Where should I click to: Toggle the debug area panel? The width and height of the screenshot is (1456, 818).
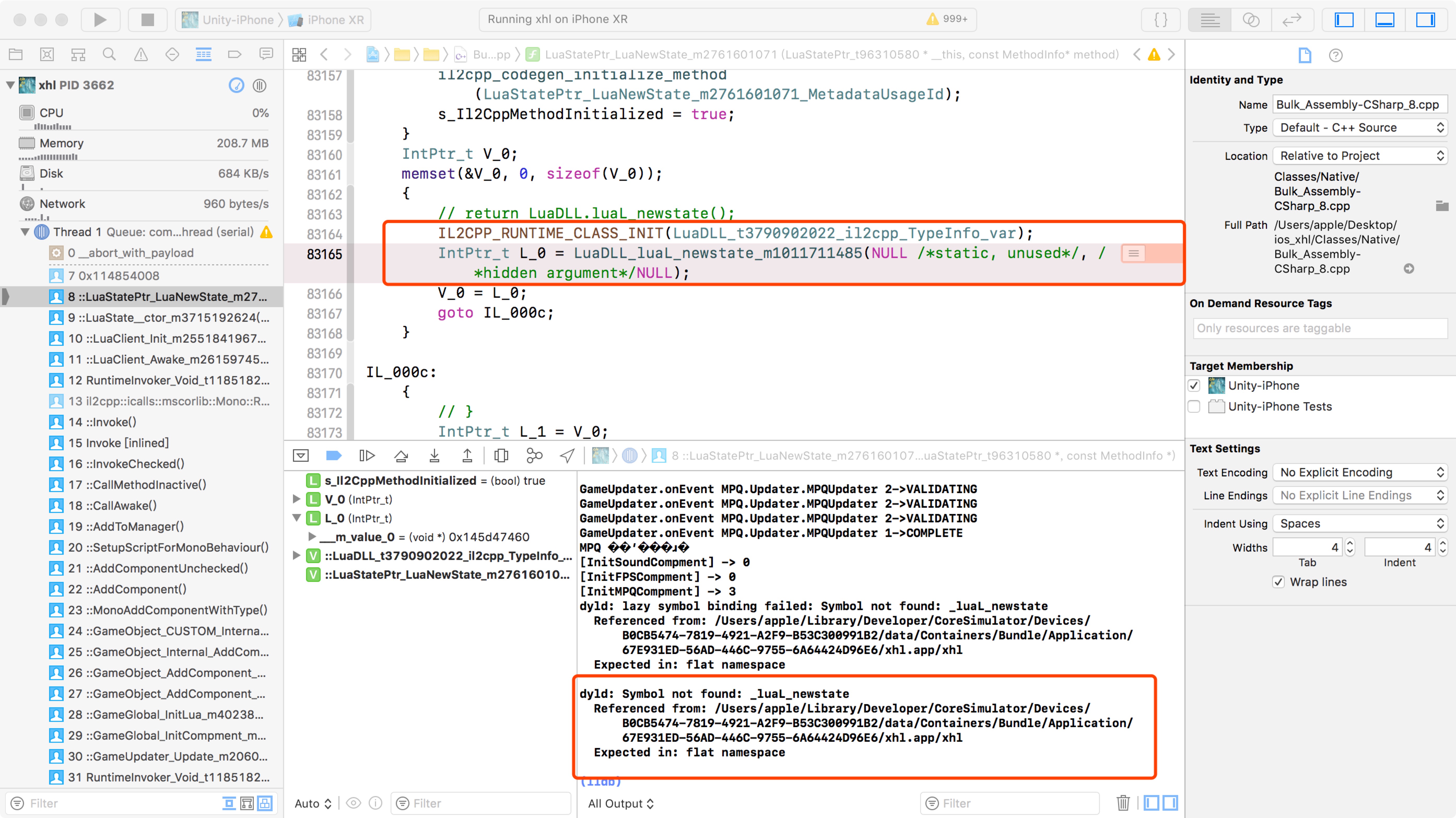tap(1385, 20)
